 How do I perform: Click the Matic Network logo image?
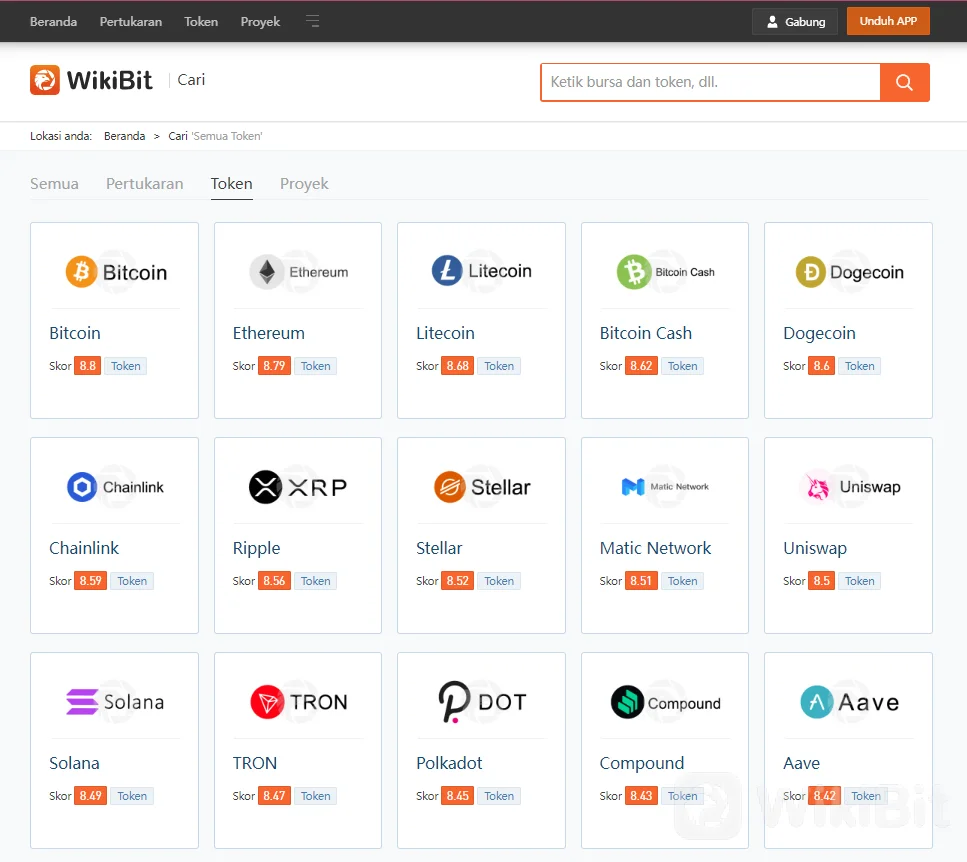point(665,486)
